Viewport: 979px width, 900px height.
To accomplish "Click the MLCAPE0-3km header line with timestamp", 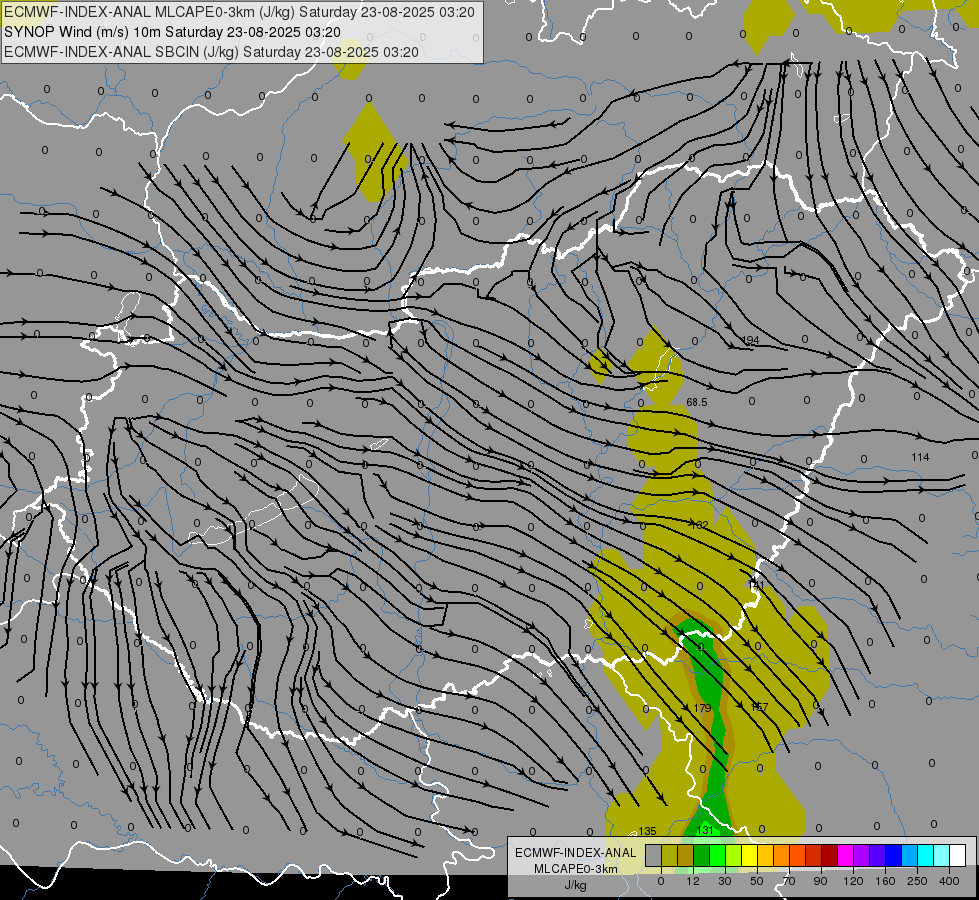I will [x=239, y=12].
